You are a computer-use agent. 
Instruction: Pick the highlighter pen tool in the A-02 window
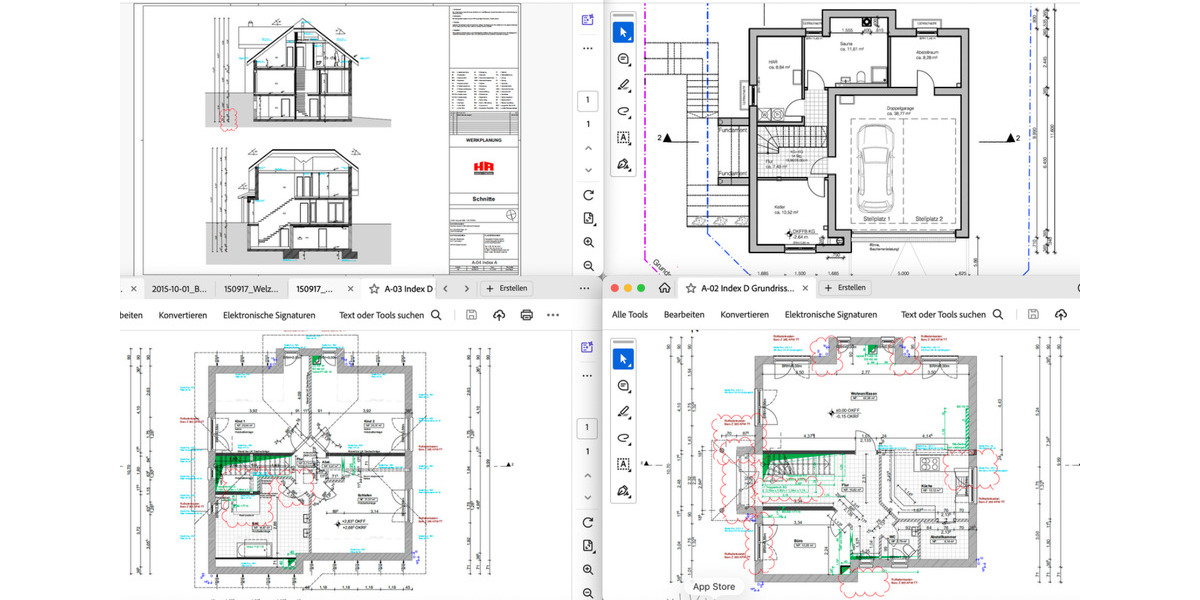pyautogui.click(x=624, y=411)
